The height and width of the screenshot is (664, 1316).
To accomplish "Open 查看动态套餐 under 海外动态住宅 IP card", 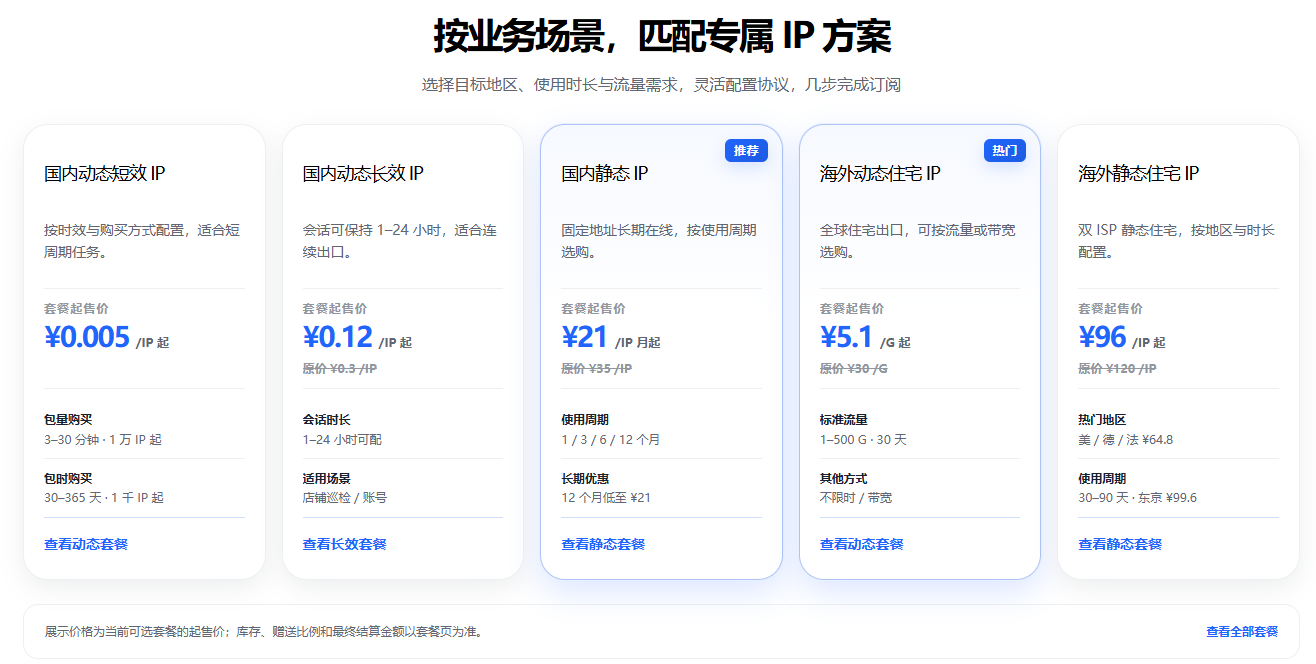I will (861, 544).
